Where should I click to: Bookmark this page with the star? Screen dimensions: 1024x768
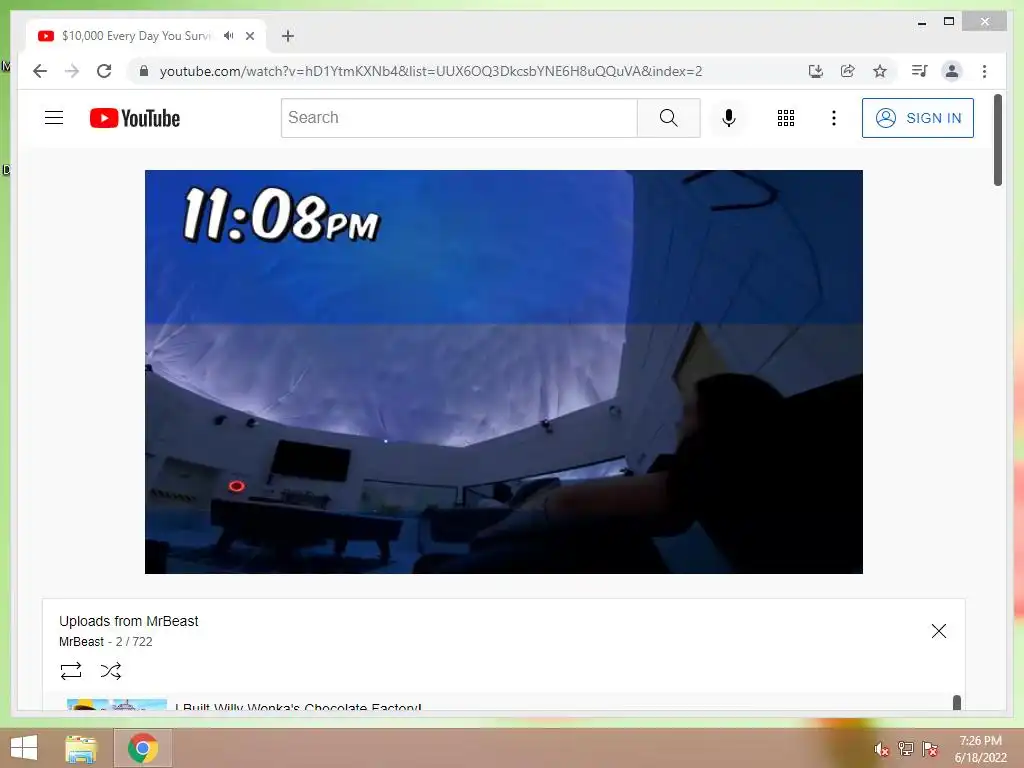(880, 71)
